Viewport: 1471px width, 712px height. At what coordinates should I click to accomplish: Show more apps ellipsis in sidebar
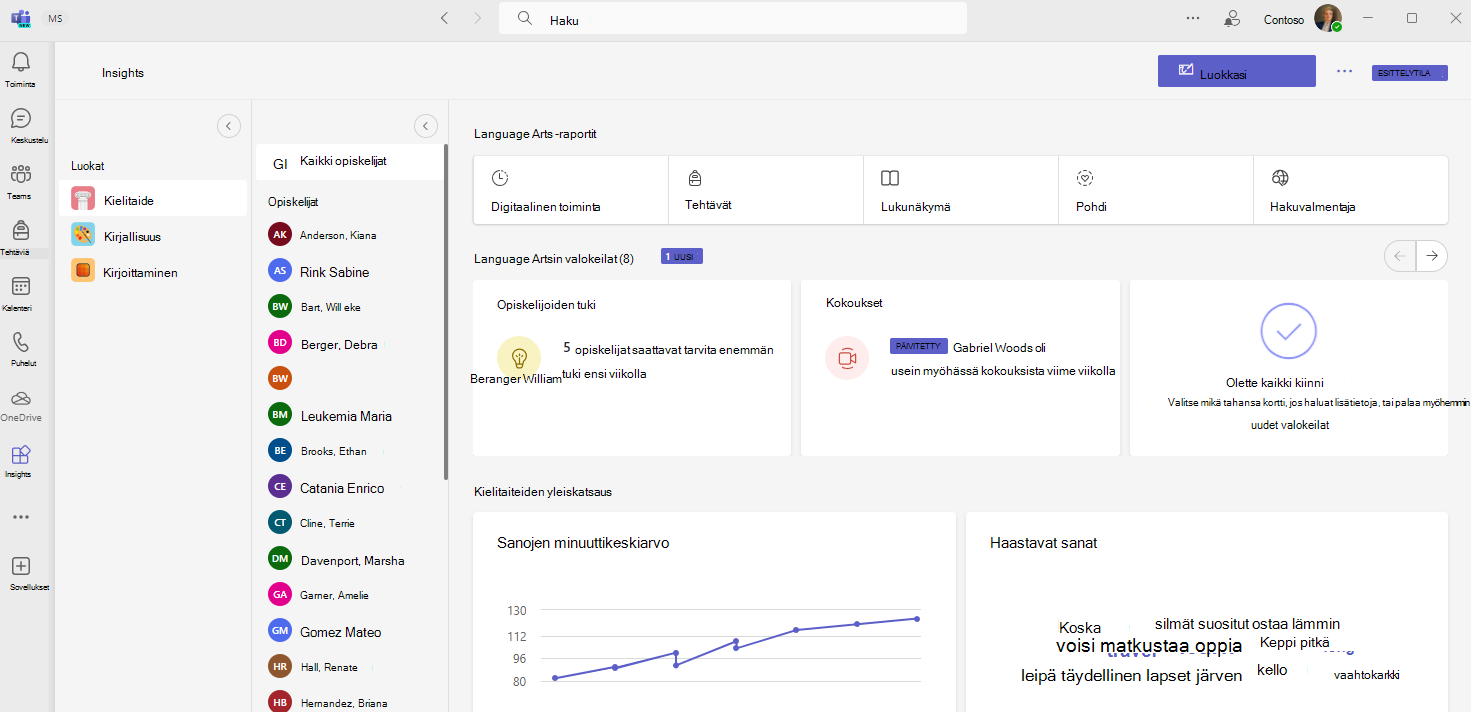point(20,517)
